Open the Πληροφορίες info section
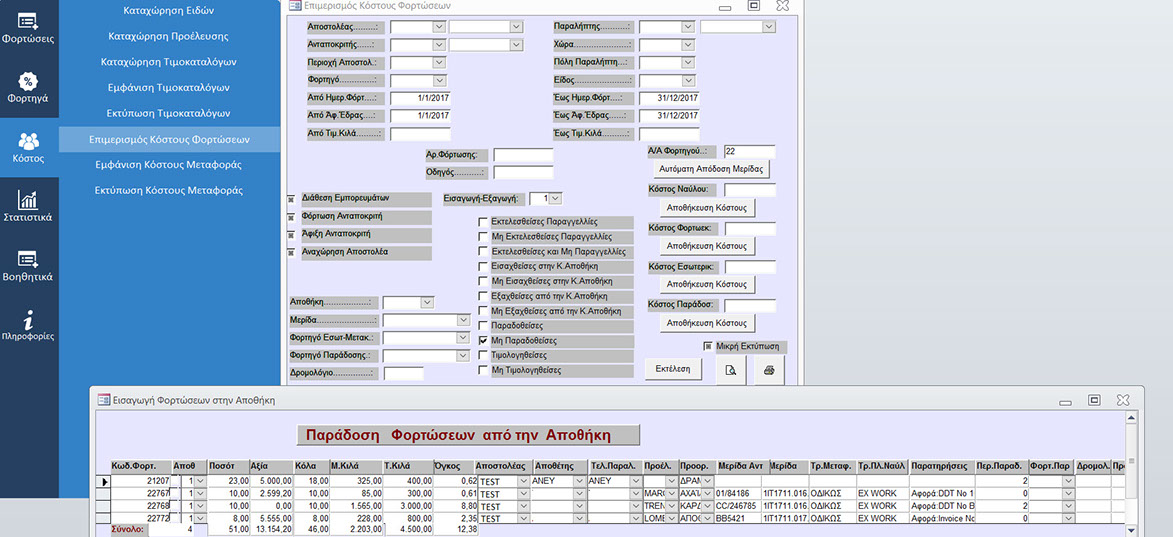Image resolution: width=1173 pixels, height=537 pixels. (28, 325)
